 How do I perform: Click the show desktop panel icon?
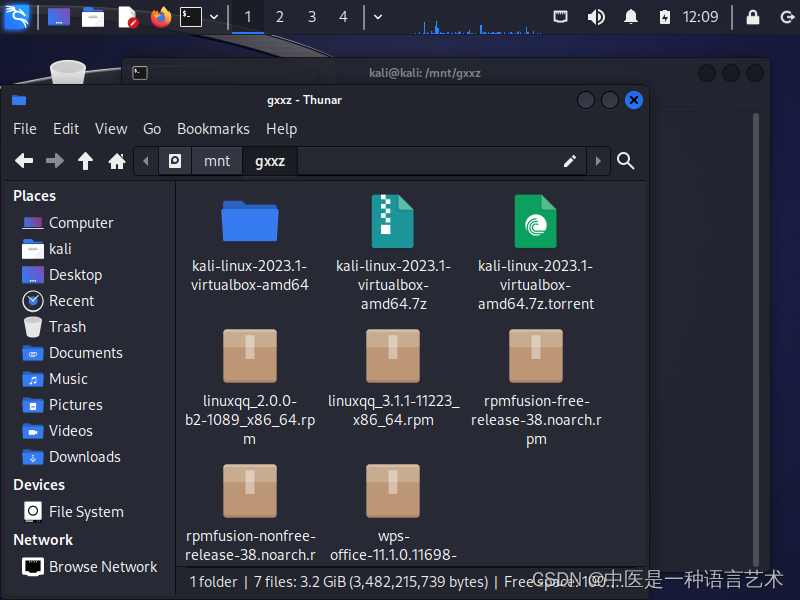click(59, 17)
